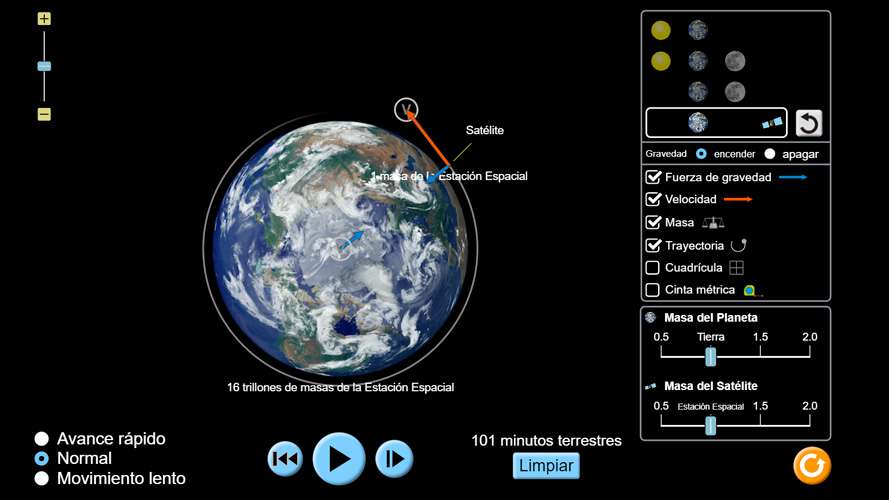The image size is (889, 500).
Task: Click the Masa del Planeta slider handle
Action: click(x=710, y=356)
